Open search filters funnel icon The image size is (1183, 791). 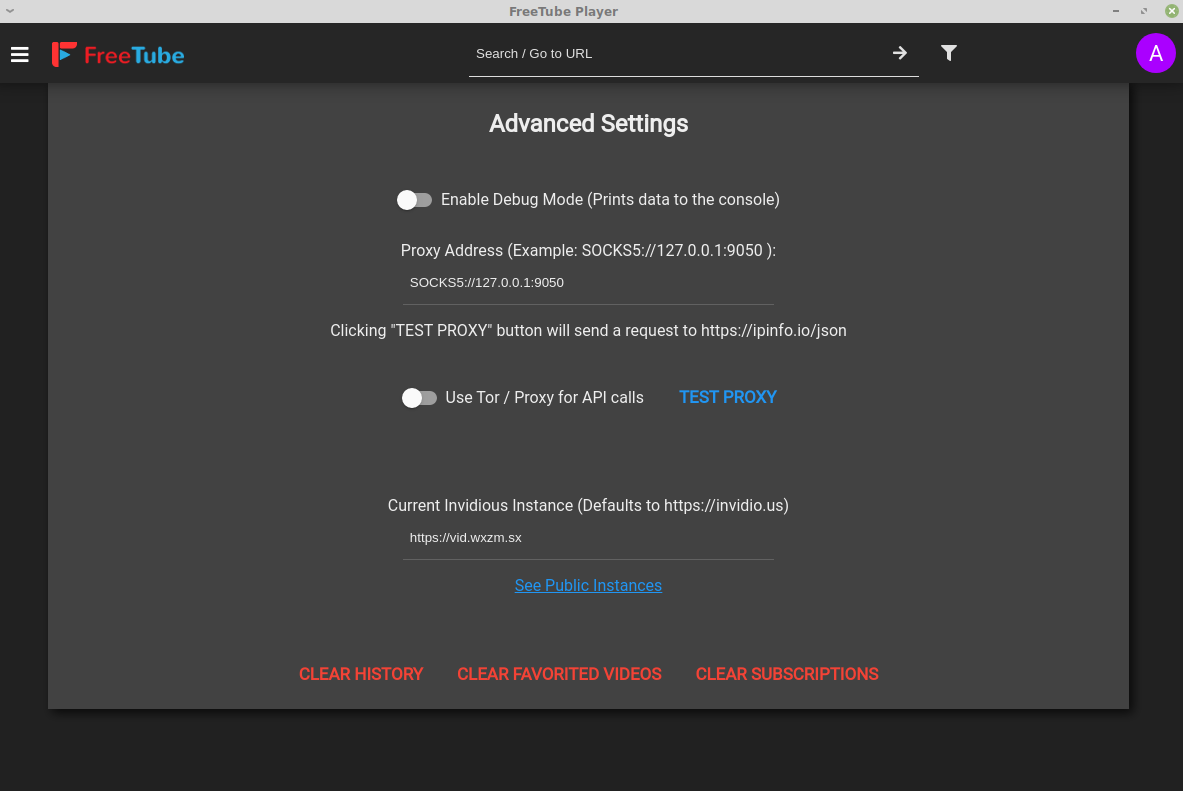(948, 53)
